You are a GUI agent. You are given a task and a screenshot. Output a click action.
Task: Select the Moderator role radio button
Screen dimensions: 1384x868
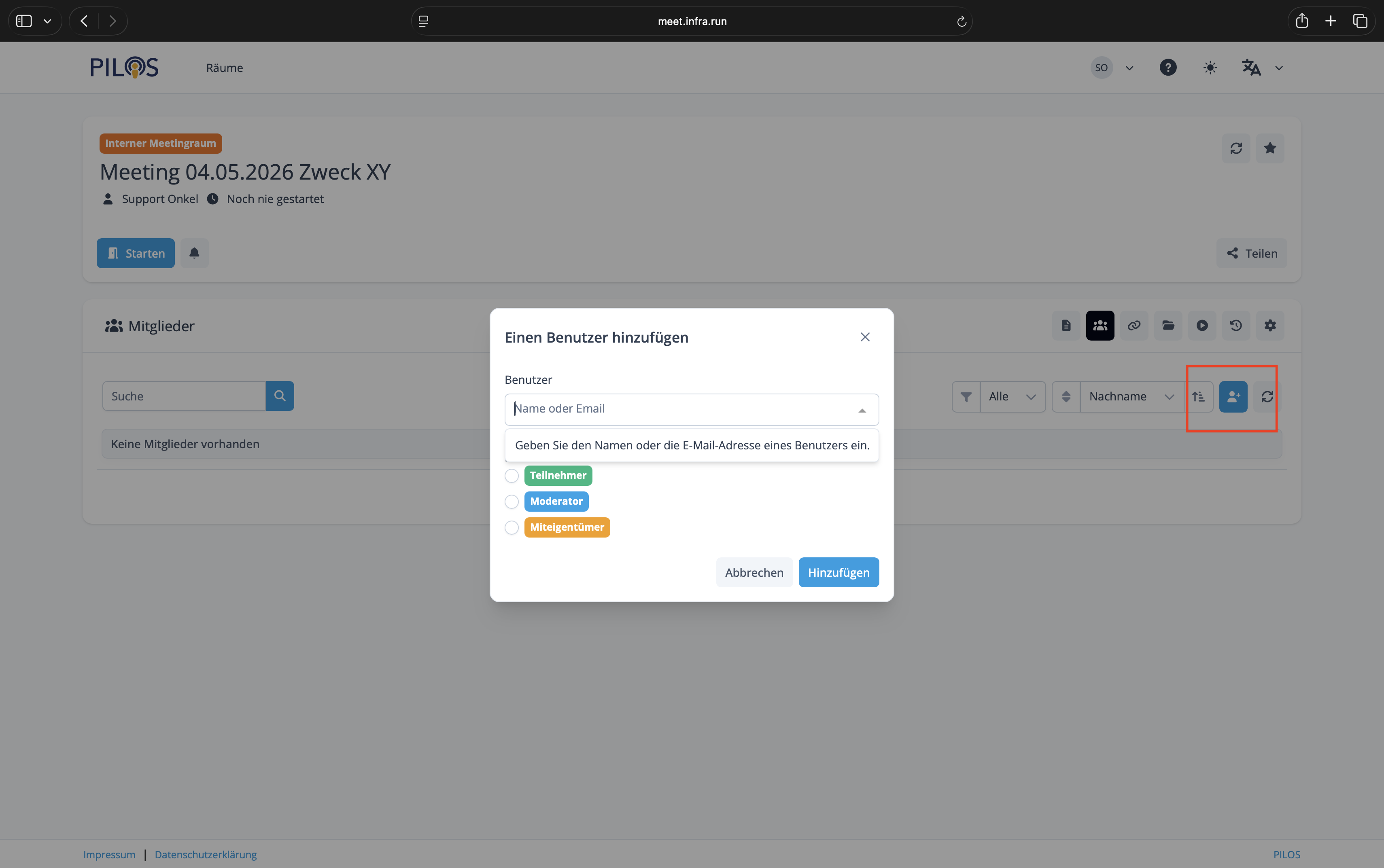(x=512, y=502)
